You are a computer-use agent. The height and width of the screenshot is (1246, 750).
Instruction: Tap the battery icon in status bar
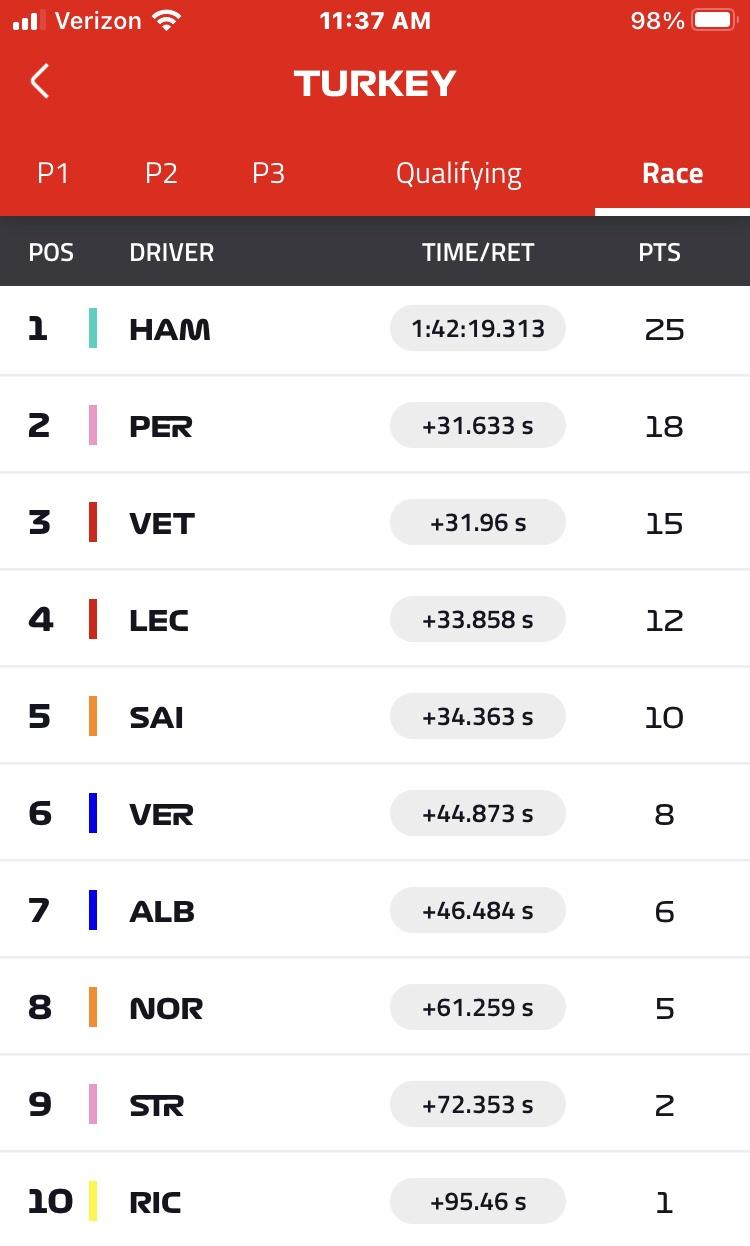(x=715, y=20)
